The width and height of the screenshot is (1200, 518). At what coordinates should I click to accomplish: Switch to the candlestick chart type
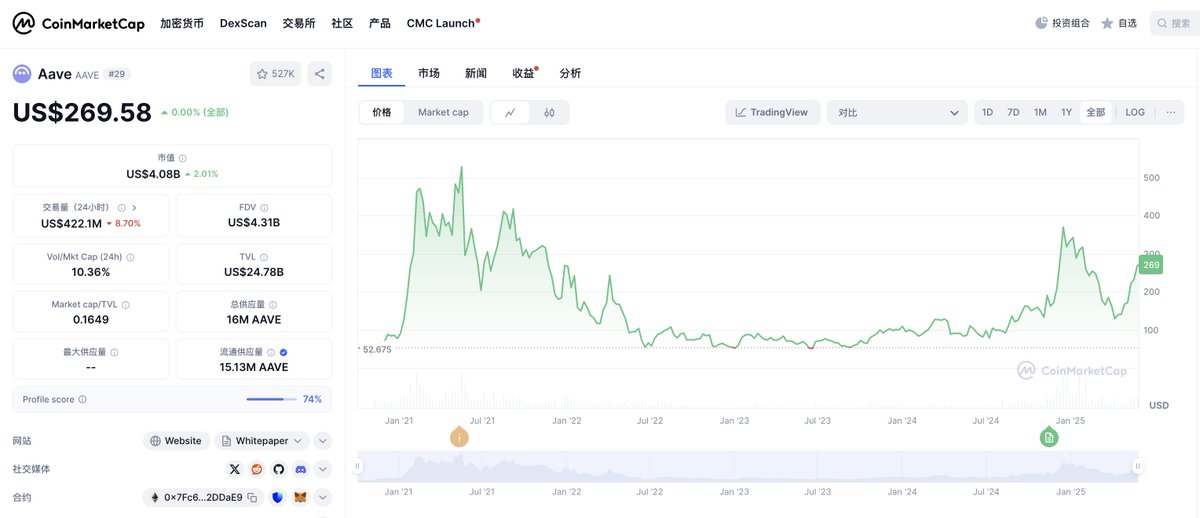coord(549,113)
